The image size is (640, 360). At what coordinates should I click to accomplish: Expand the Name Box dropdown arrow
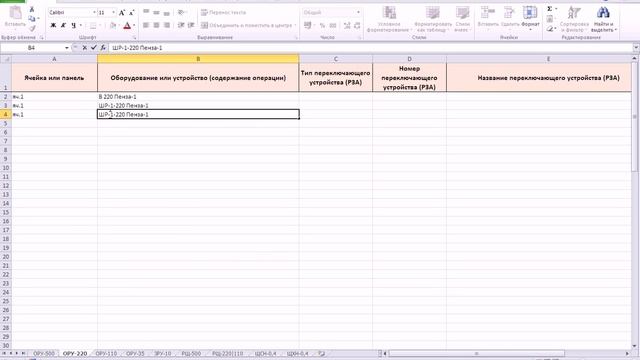pos(67,48)
